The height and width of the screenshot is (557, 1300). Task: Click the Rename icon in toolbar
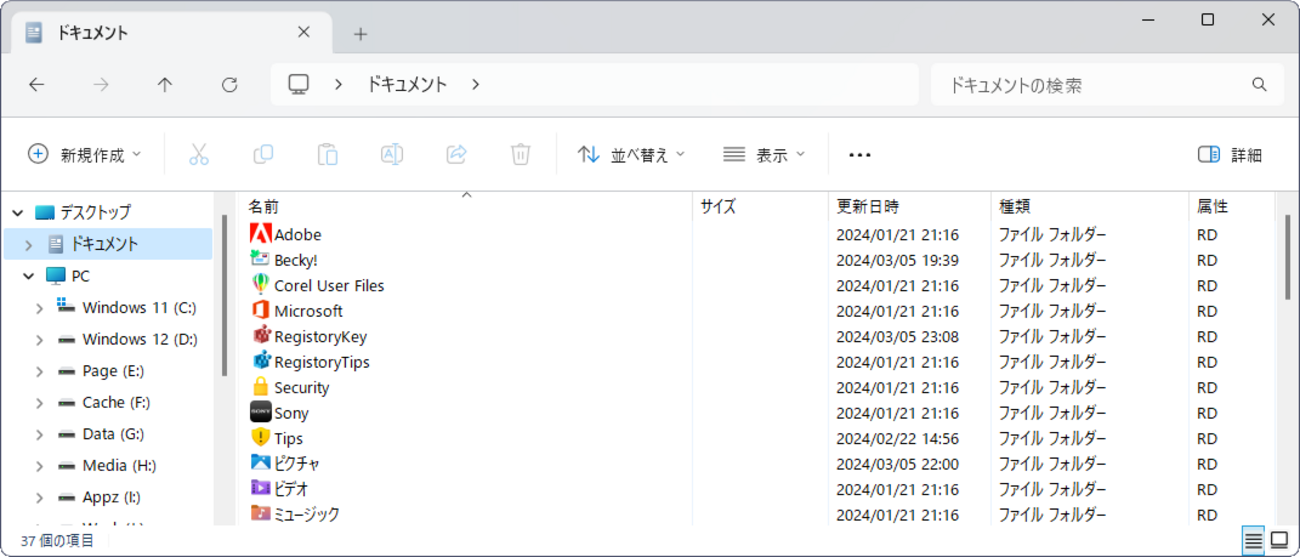pyautogui.click(x=392, y=154)
